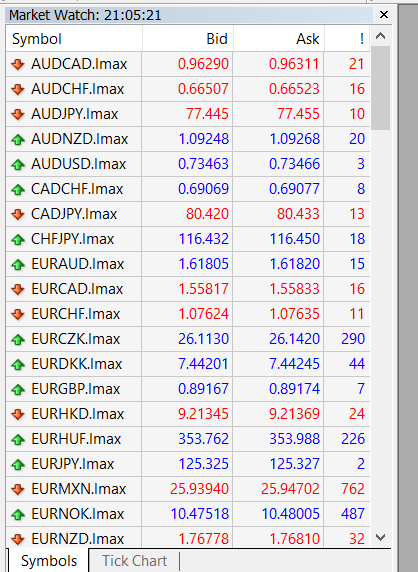Viewport: 418px width, 572px height.
Task: Click the up arrow icon beside EURHUF.lmax
Action: (x=18, y=439)
